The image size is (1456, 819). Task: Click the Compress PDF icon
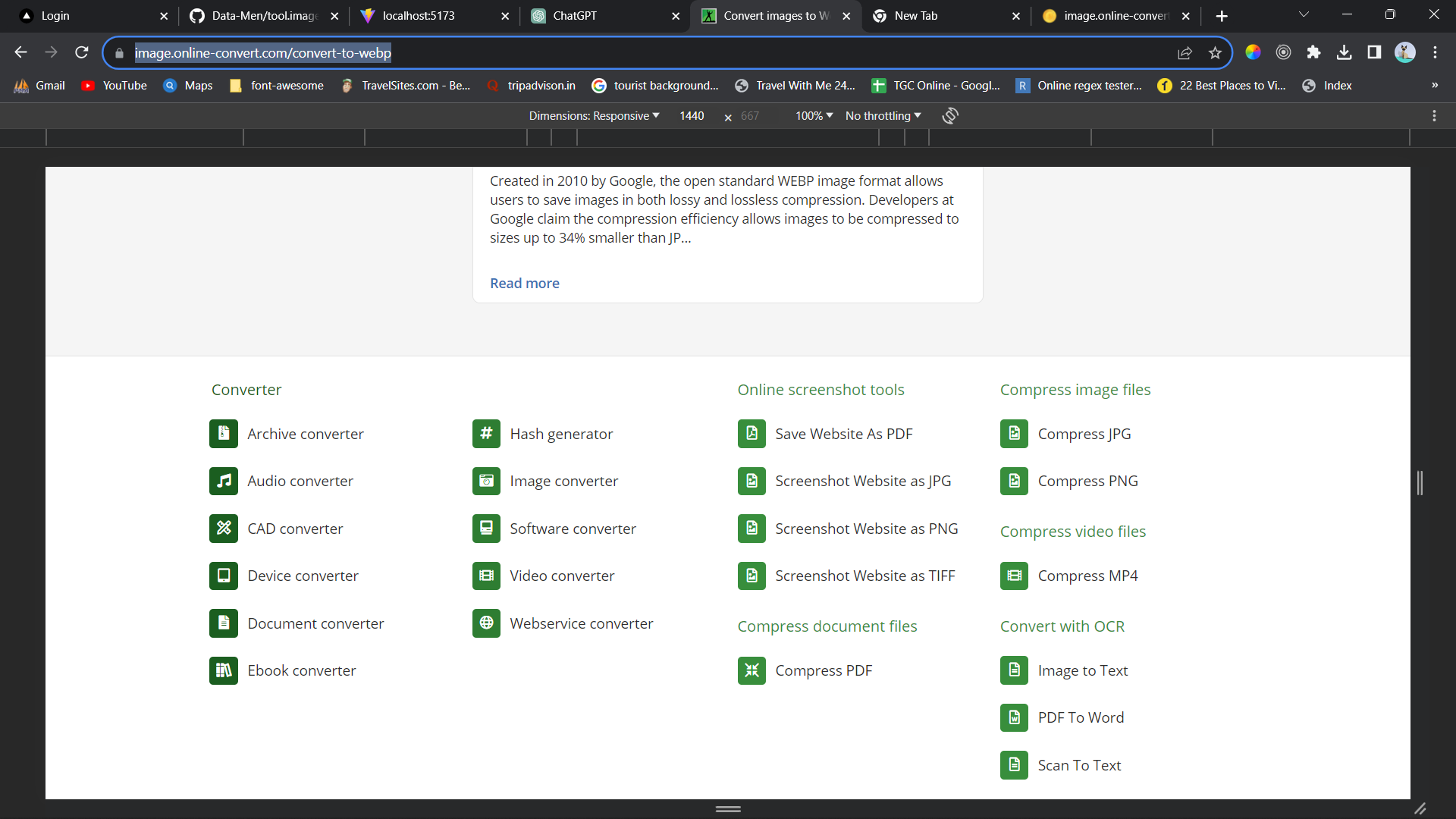(x=752, y=670)
